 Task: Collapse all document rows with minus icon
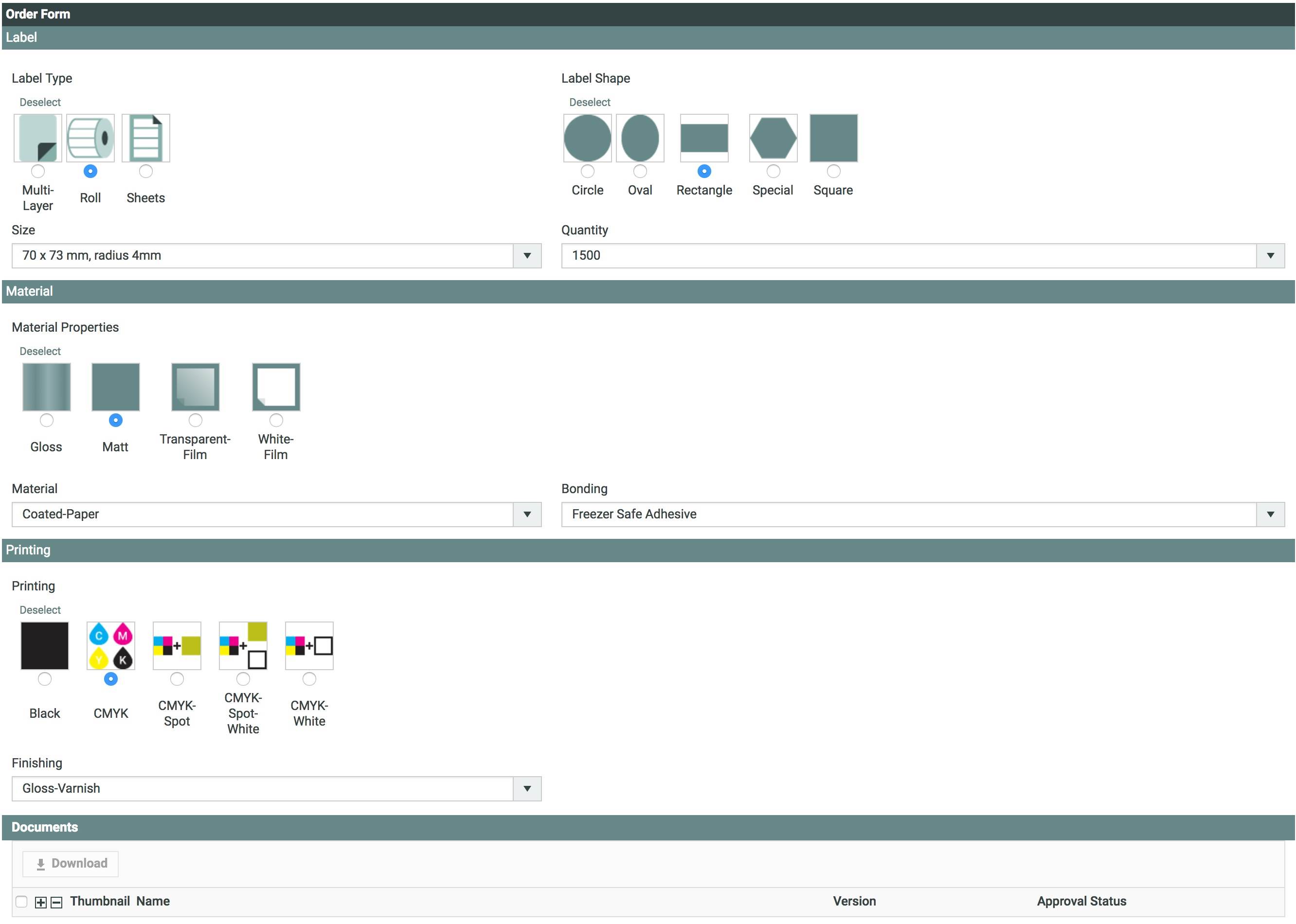click(56, 903)
